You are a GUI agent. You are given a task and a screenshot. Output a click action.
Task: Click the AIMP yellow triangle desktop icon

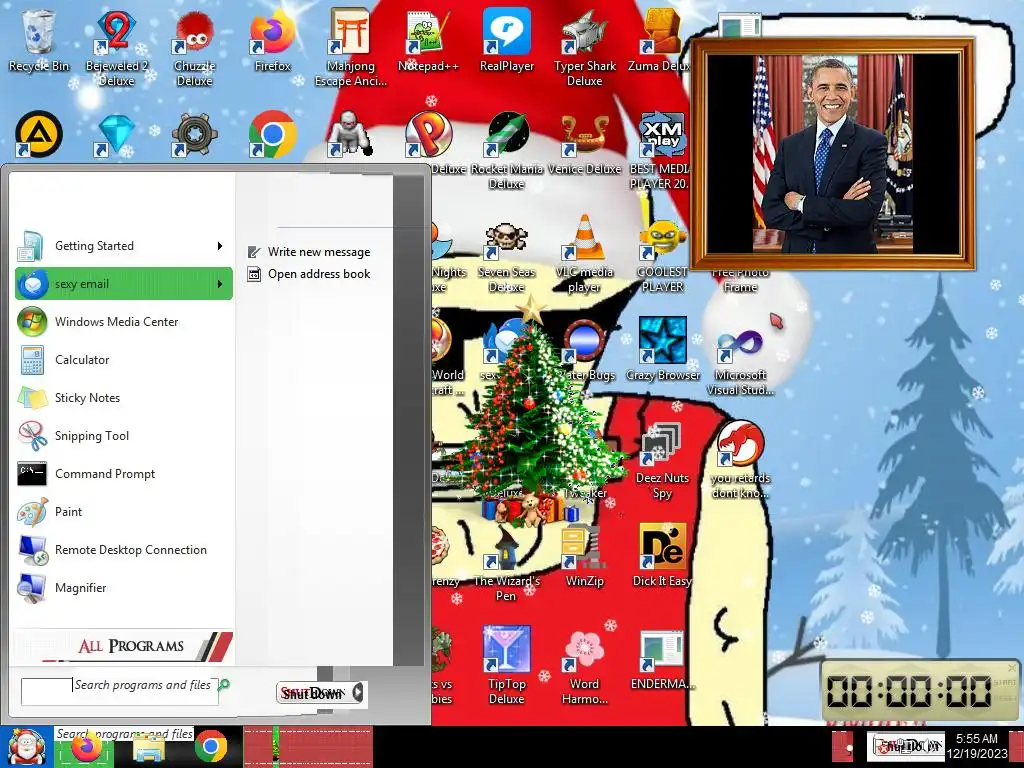39,135
